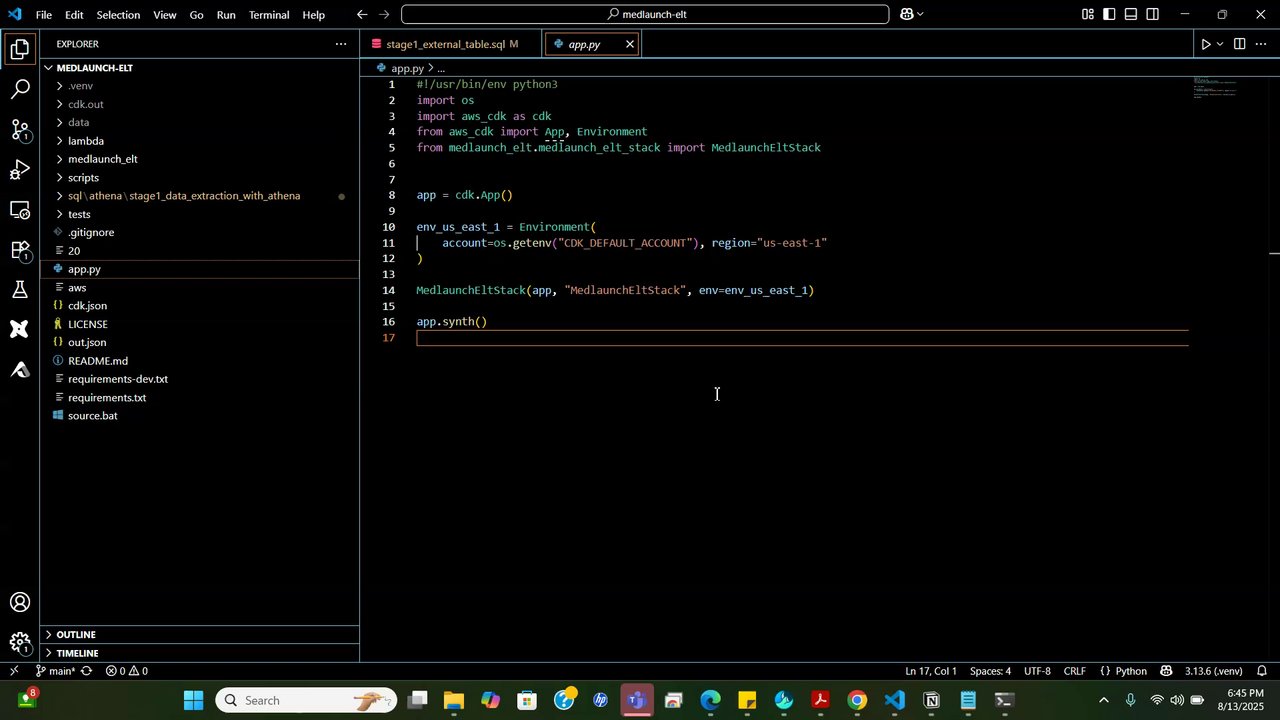Open the Terminal menu
Screen dimensions: 1280x720
pyautogui.click(x=269, y=15)
